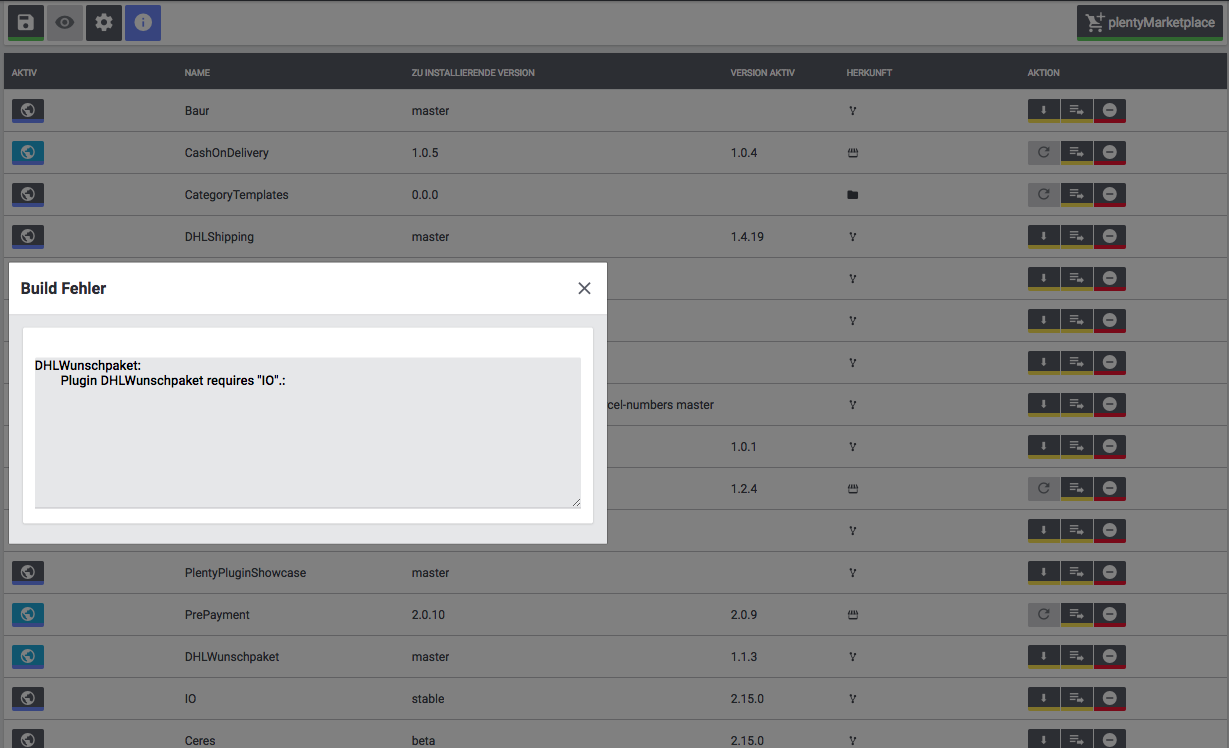
Task: Click refresh icon in row with version 1.2.4
Action: [x=1044, y=489]
